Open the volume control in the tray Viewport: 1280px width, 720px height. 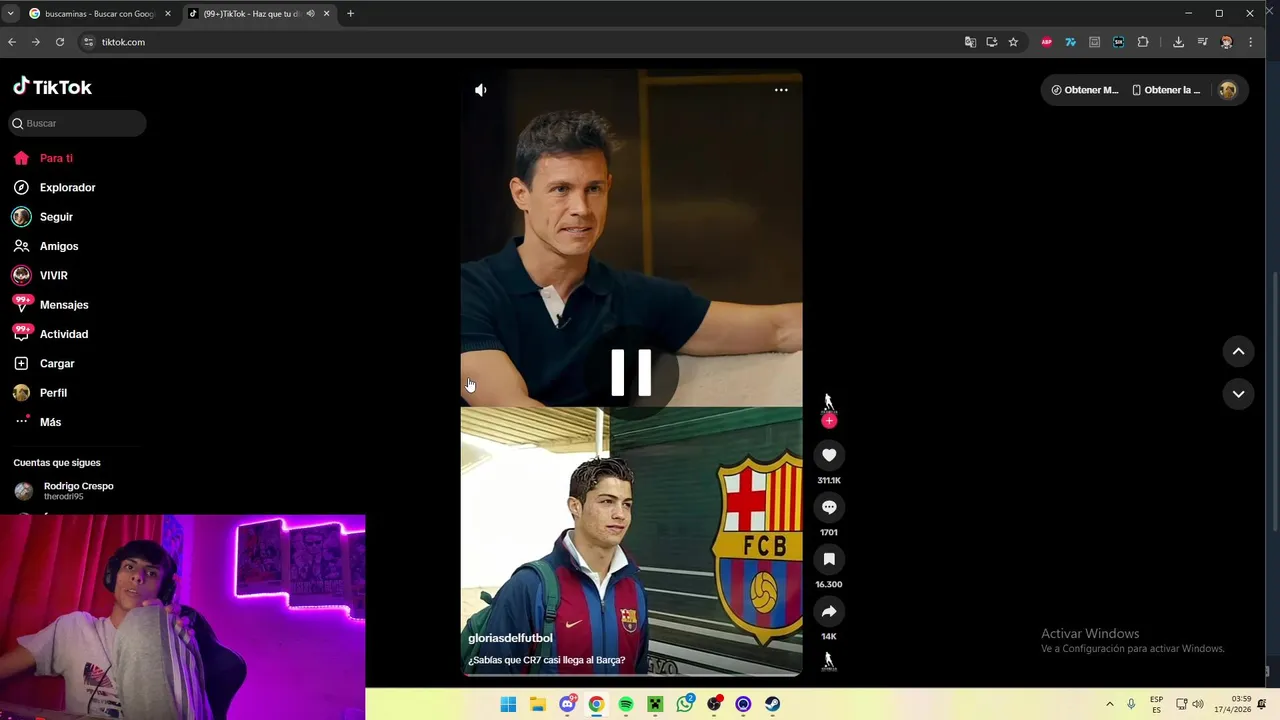1198,704
